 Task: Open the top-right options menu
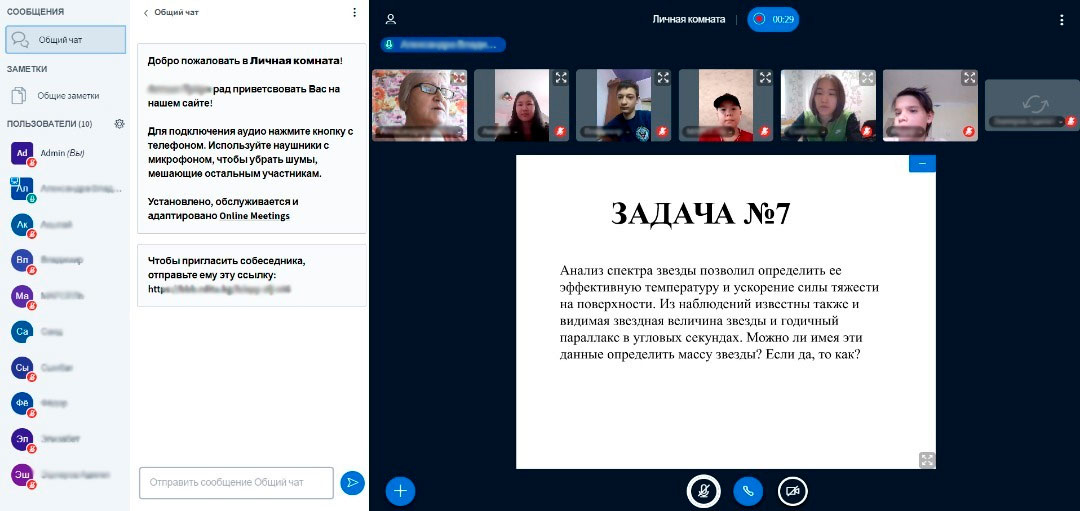(1061, 19)
